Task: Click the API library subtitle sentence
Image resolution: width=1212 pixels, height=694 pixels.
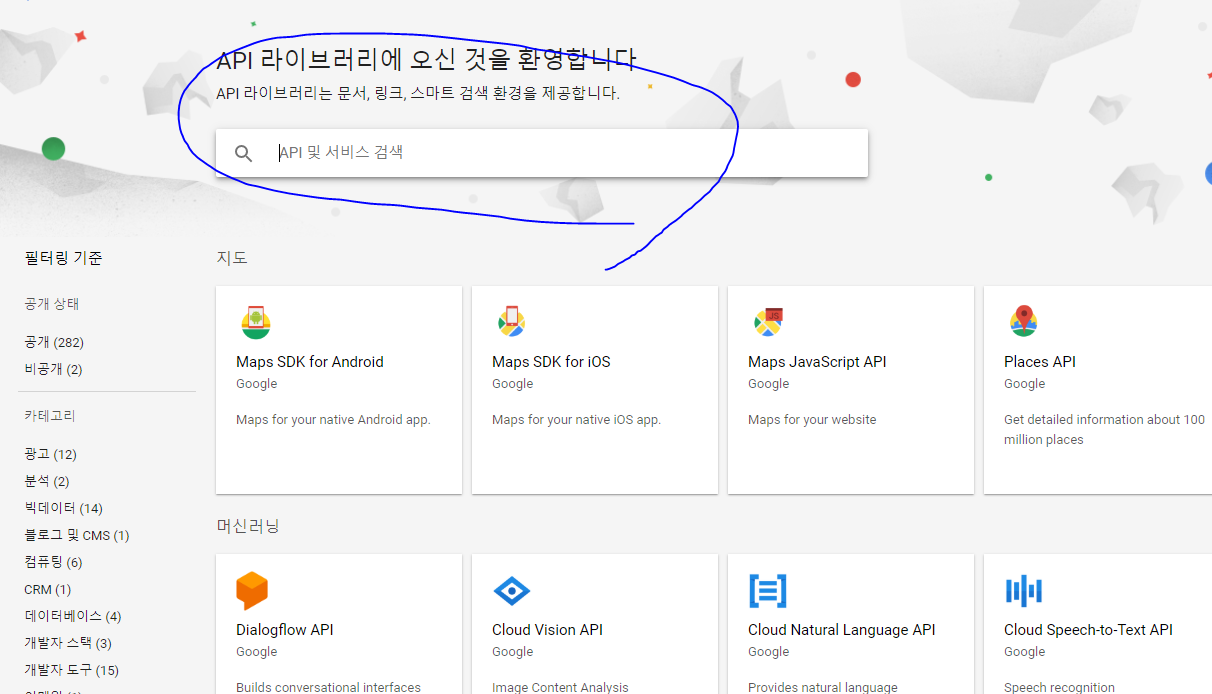Action: click(418, 94)
